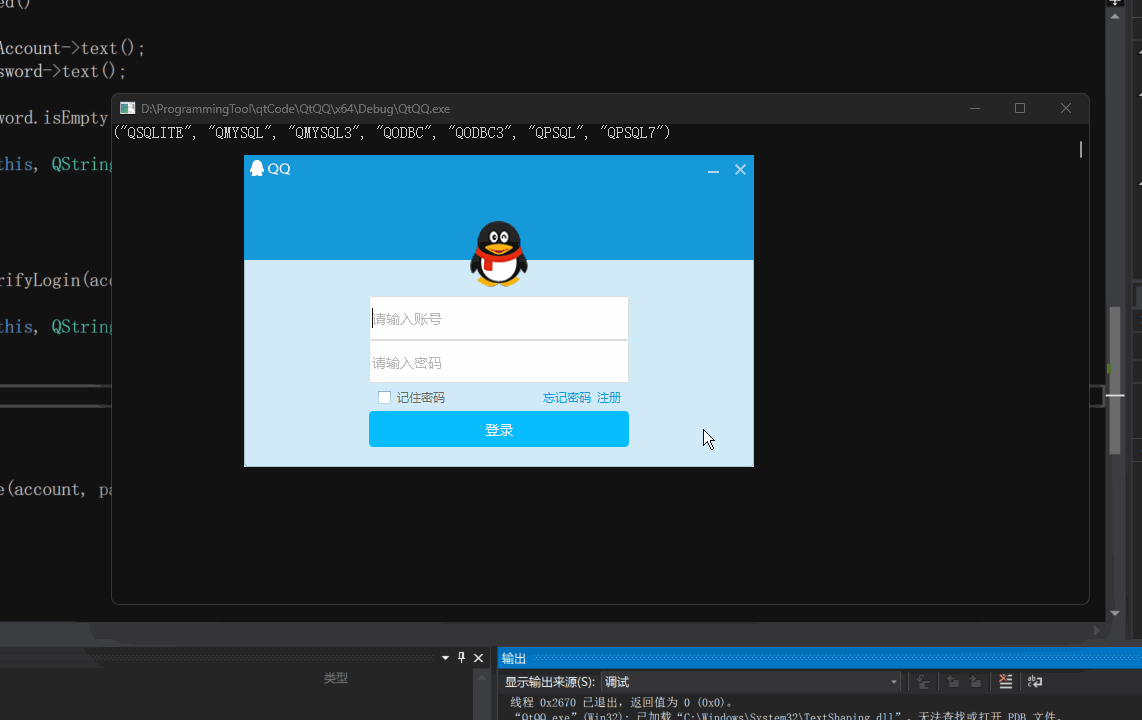
Task: Maximize the QtQQ.exe console window
Action: (1020, 108)
